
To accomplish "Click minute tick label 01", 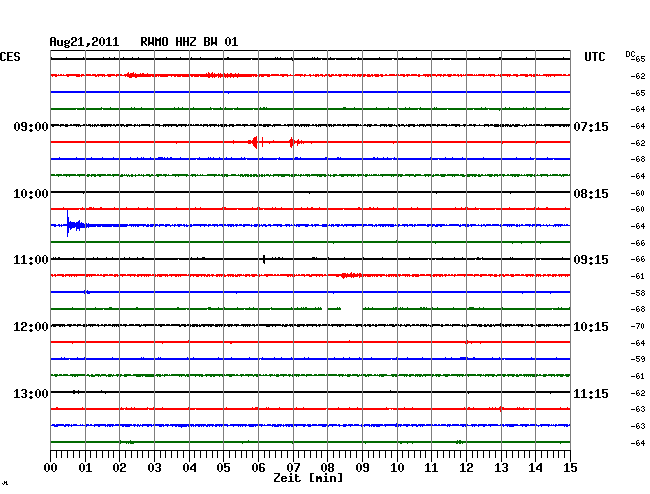I will (85, 467).
